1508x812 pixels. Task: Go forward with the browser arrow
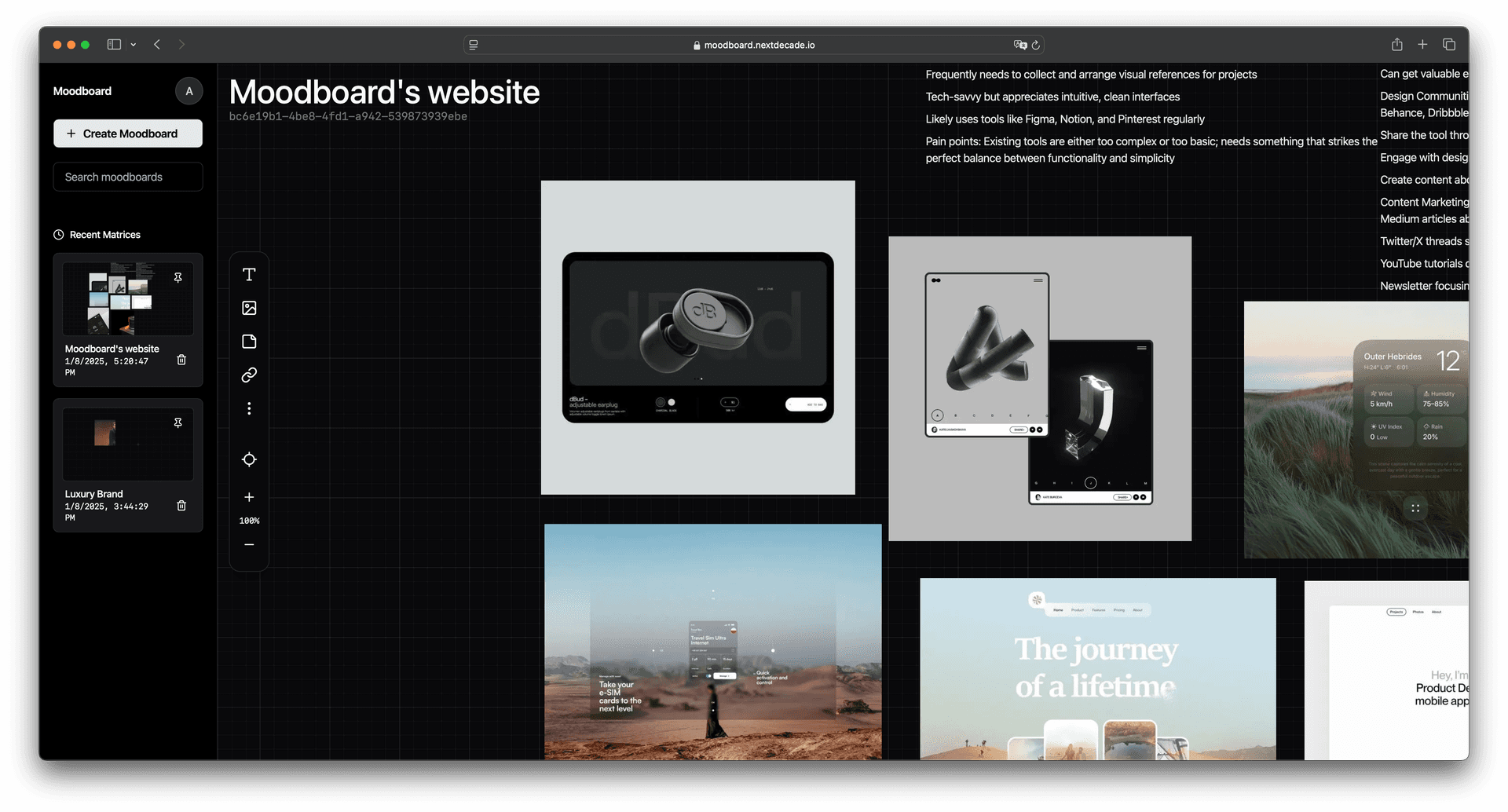point(181,45)
